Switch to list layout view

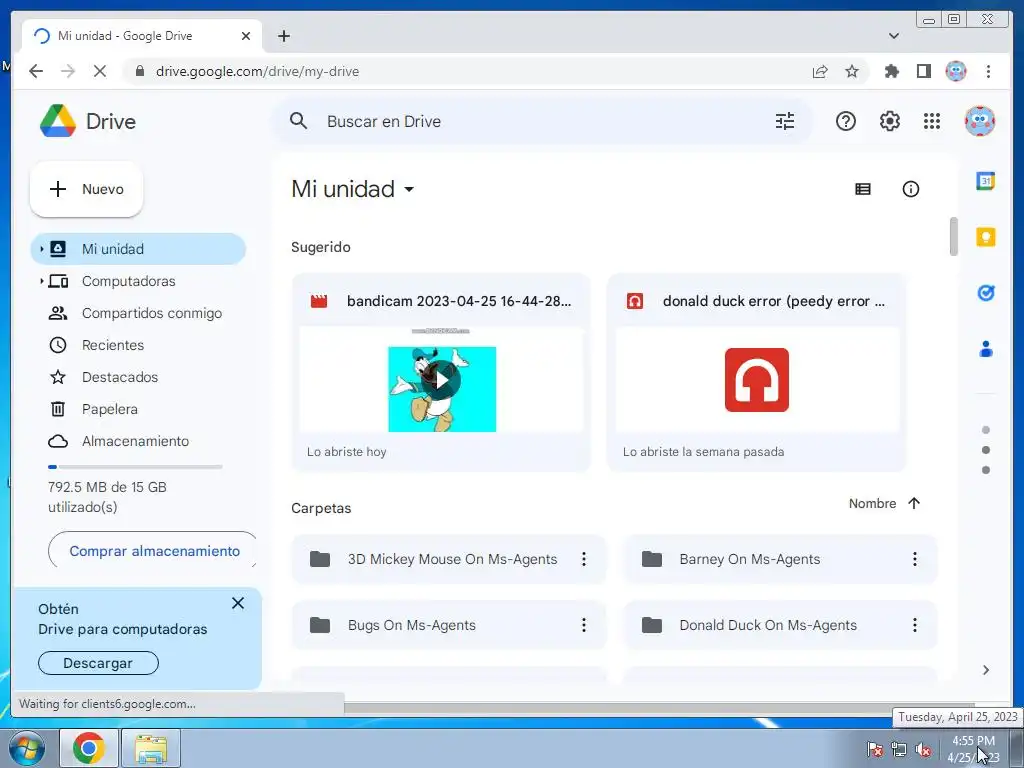[x=863, y=189]
